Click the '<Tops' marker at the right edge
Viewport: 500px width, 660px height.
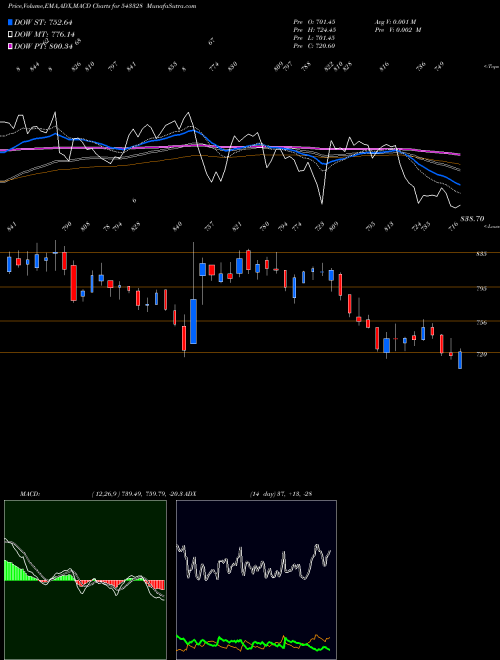[x=491, y=67]
